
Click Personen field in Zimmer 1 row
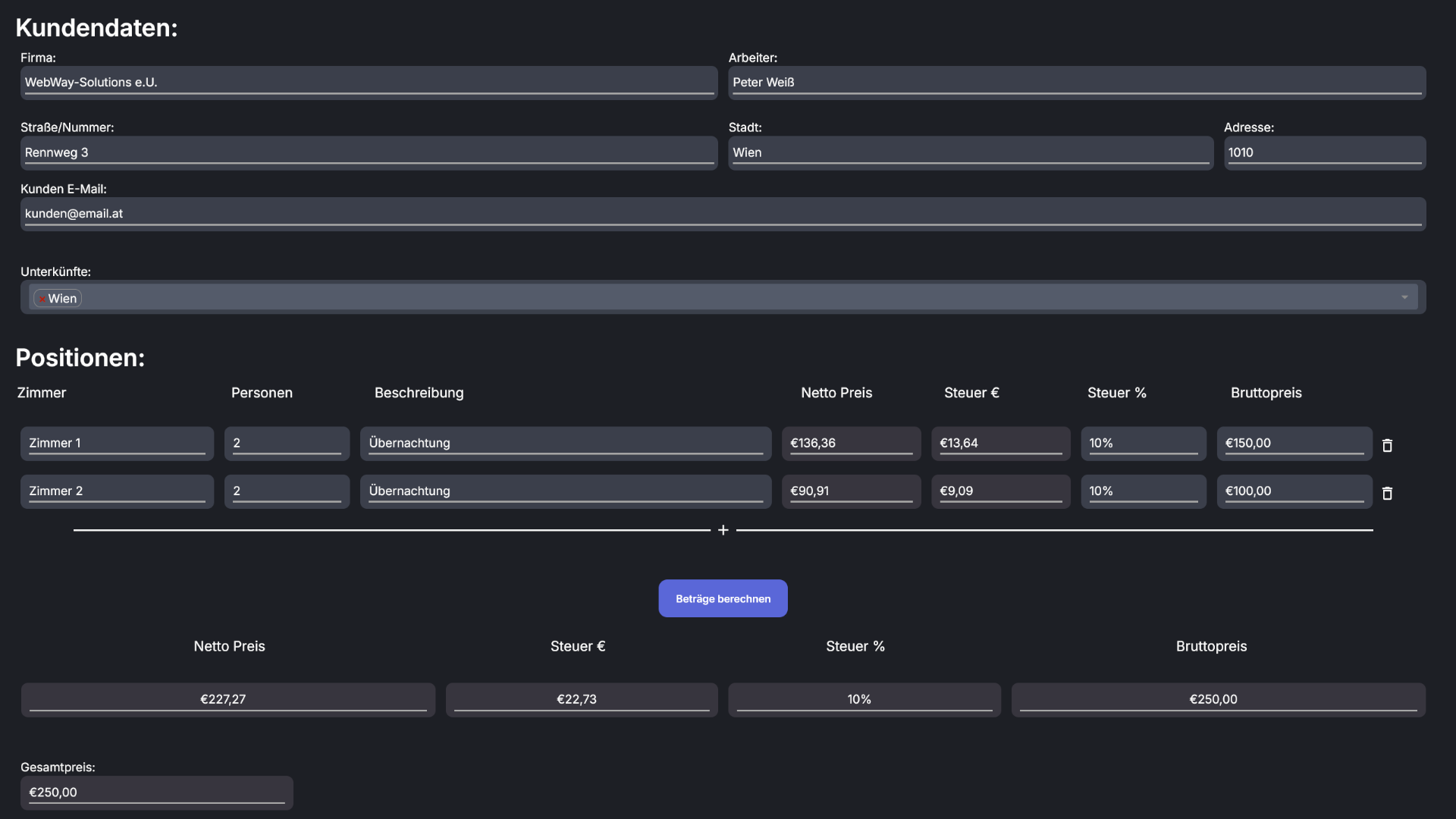click(x=287, y=443)
